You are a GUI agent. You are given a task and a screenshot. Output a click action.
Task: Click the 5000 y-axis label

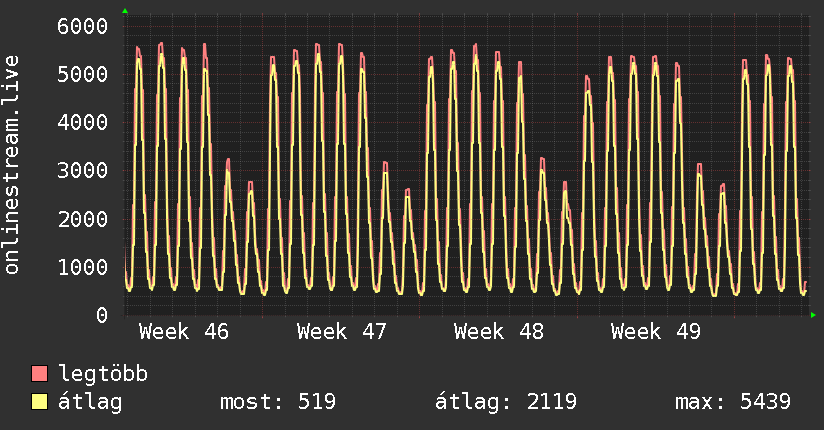point(81,74)
